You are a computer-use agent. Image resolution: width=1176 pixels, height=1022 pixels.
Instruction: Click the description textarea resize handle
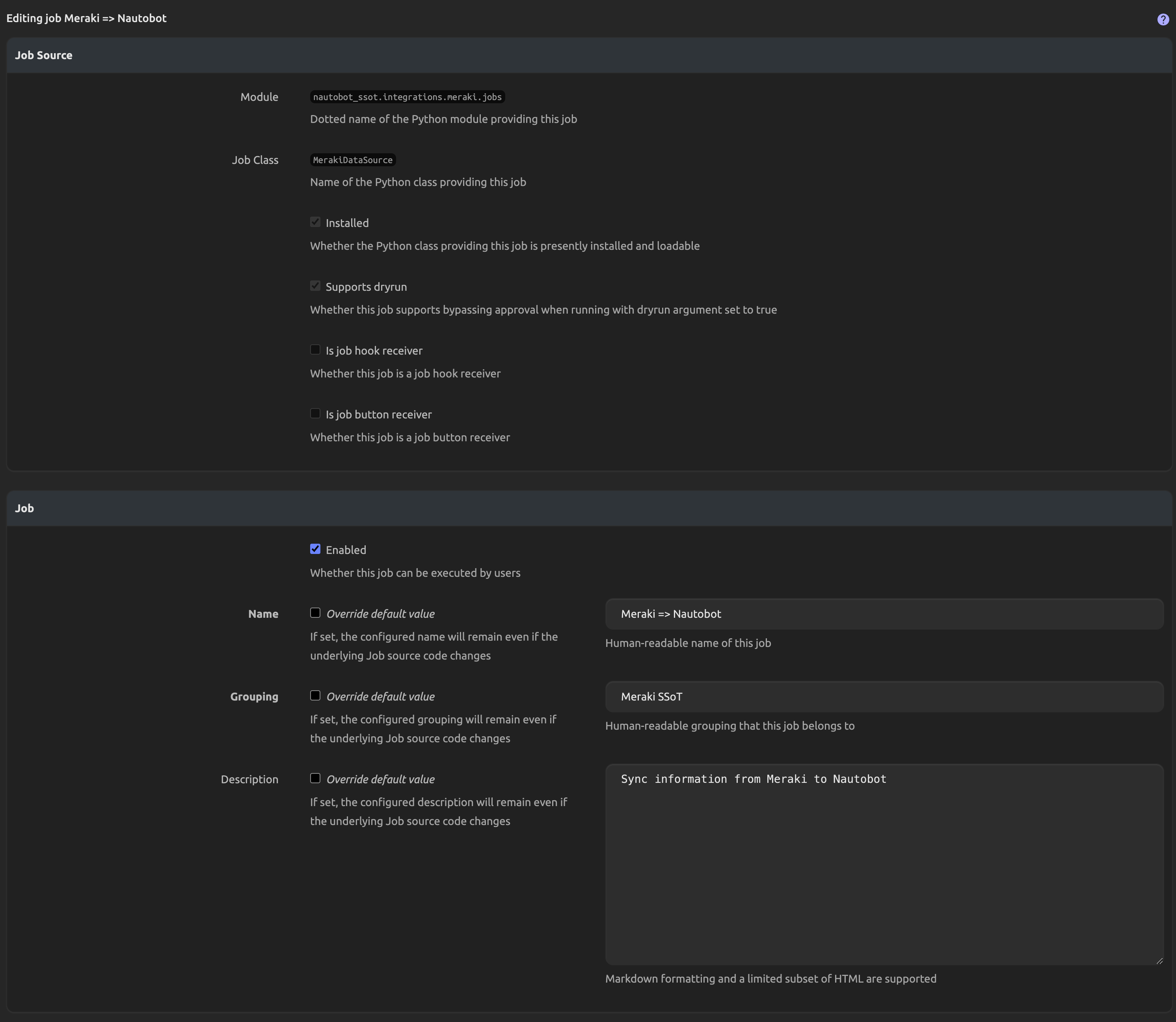point(1159,961)
